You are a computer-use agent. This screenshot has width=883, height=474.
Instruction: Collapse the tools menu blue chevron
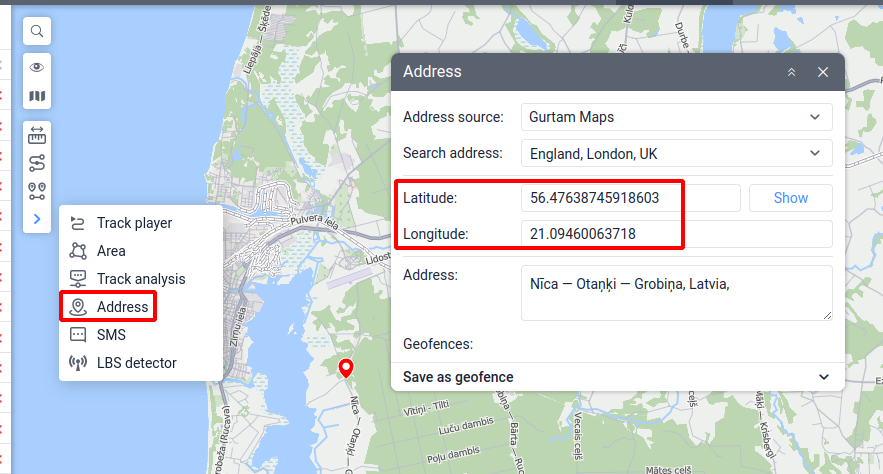click(37, 218)
